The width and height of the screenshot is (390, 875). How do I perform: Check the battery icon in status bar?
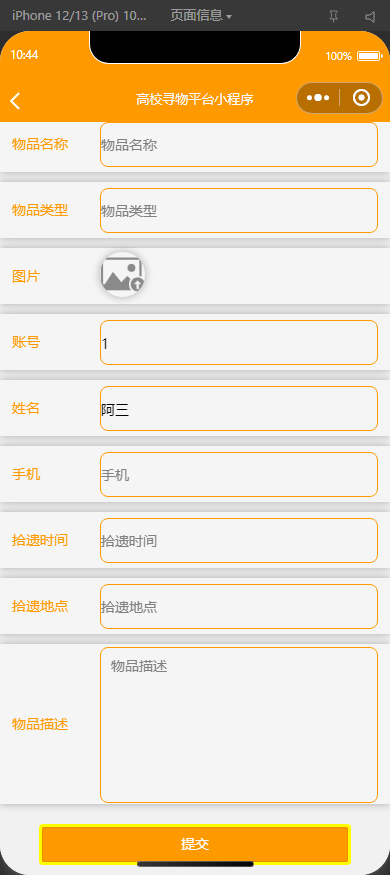[x=369, y=56]
